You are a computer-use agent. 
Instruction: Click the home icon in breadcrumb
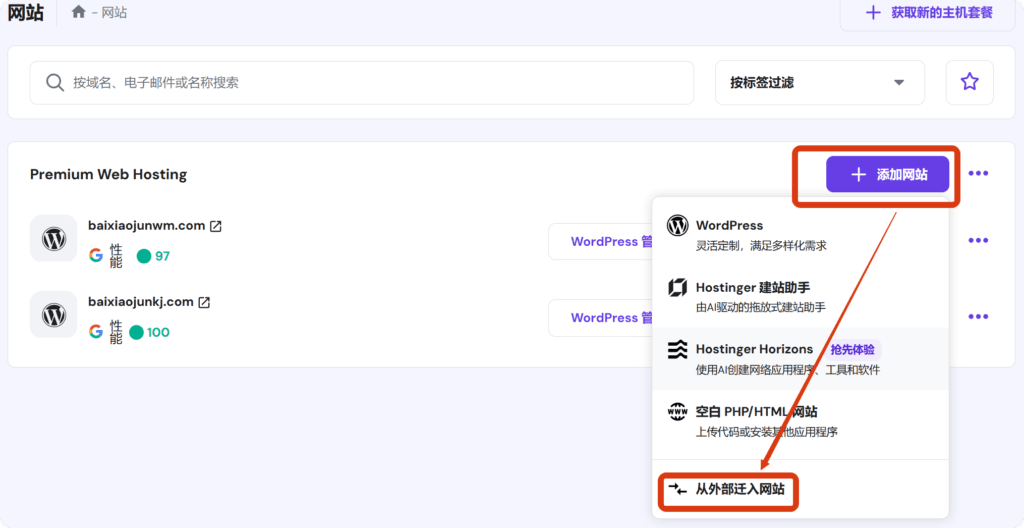pos(79,13)
